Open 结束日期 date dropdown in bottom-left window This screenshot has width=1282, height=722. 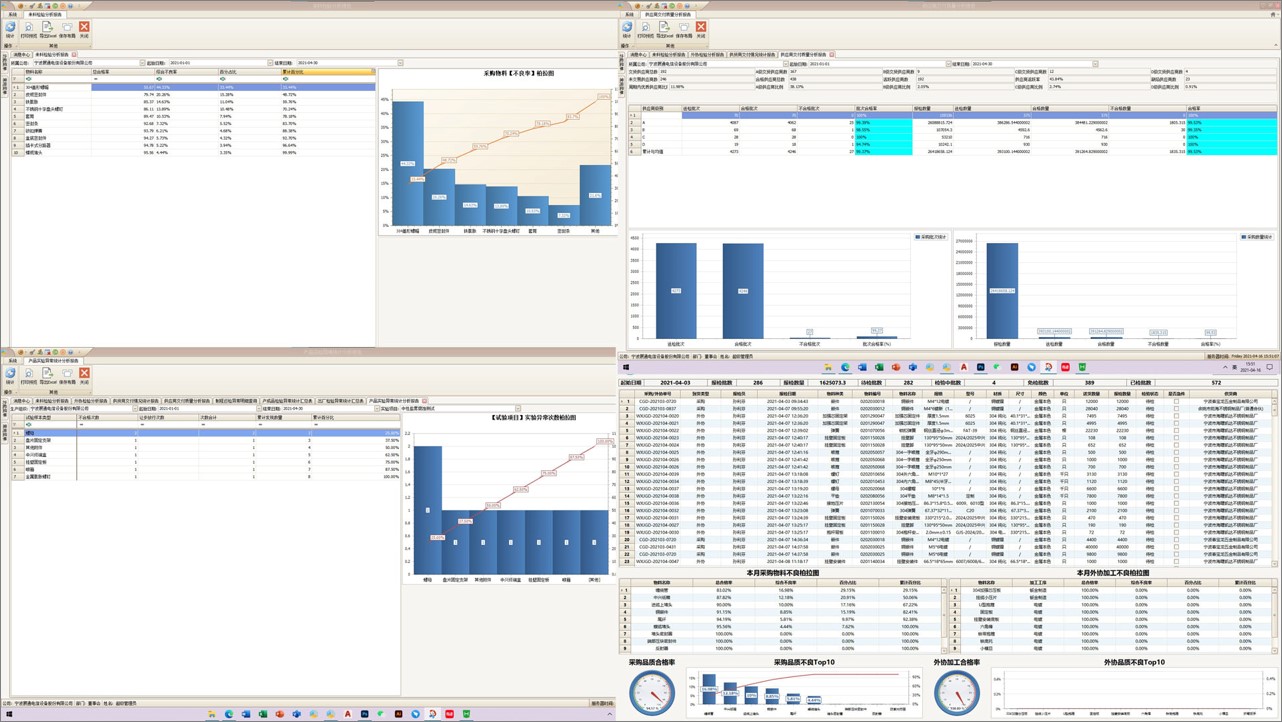click(x=375, y=408)
